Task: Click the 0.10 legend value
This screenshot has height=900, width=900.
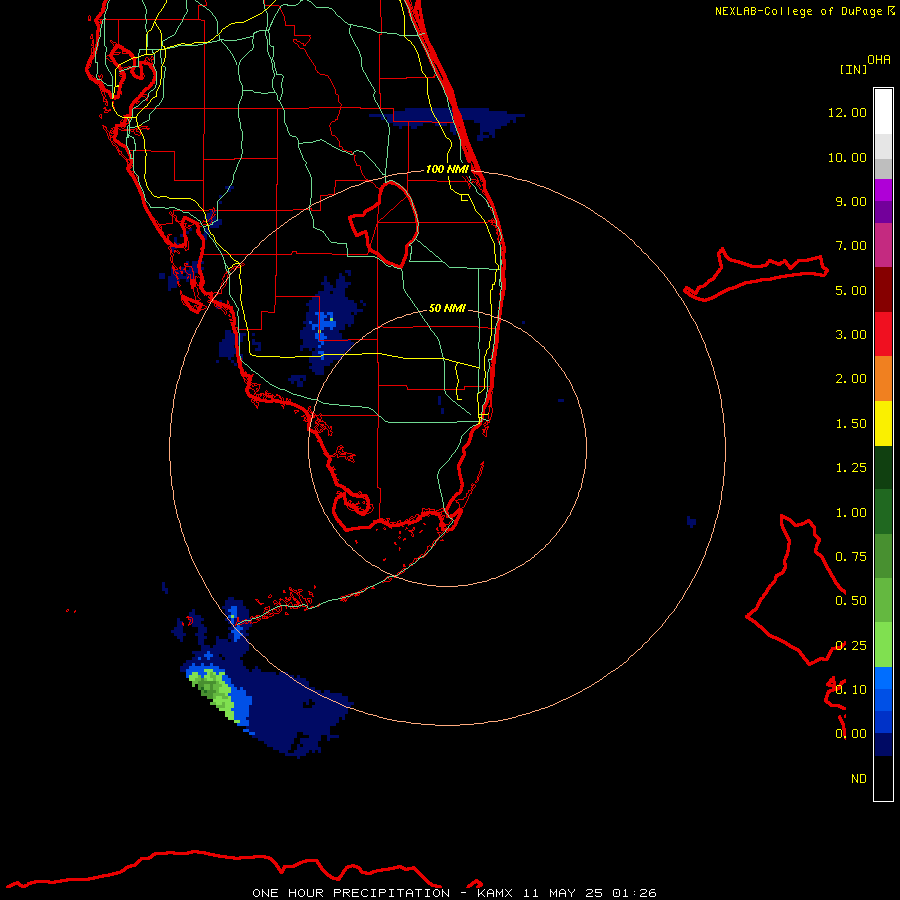Action: pos(851,690)
